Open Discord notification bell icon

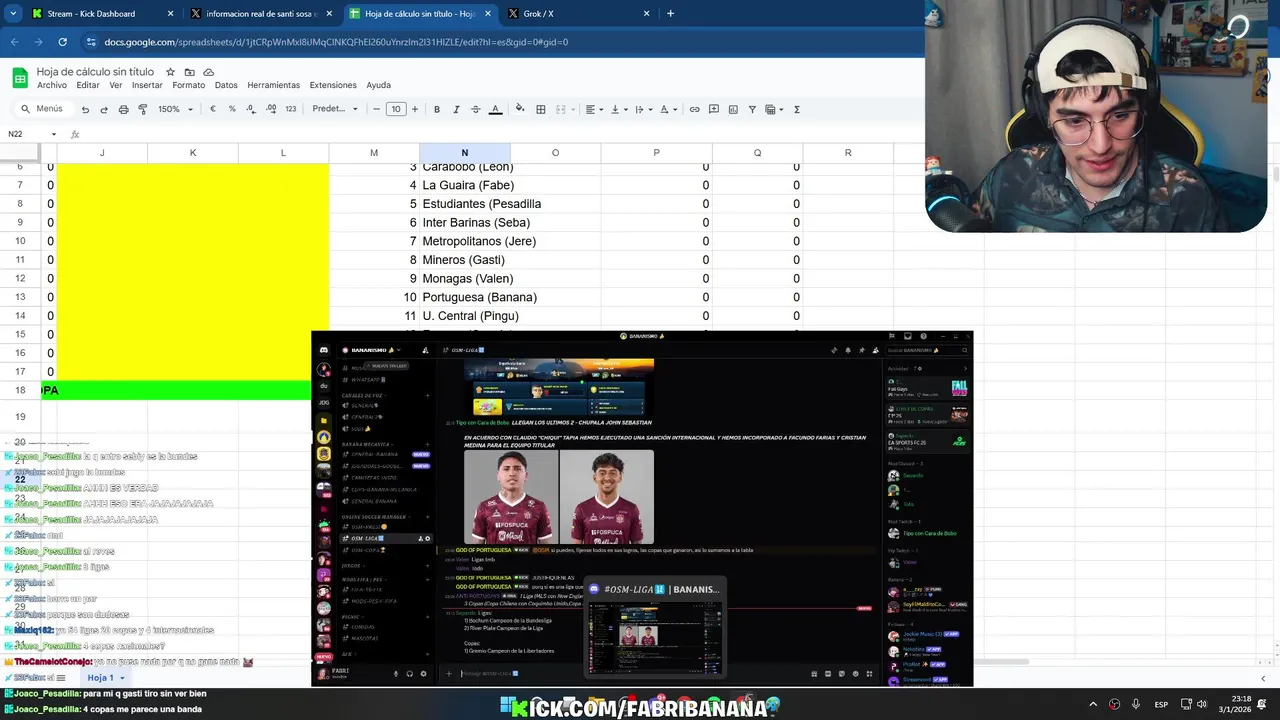(847, 350)
